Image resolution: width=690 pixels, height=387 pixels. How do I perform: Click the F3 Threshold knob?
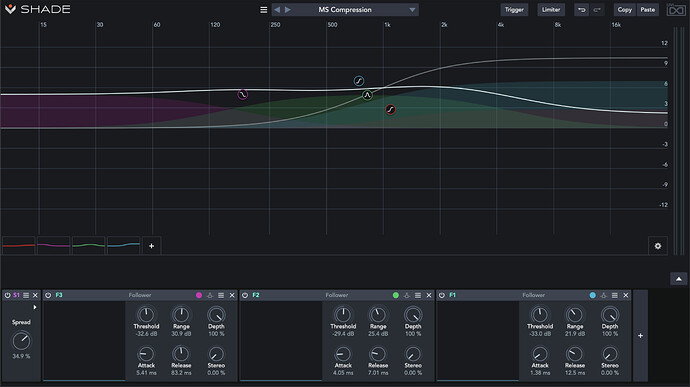pyautogui.click(x=146, y=315)
